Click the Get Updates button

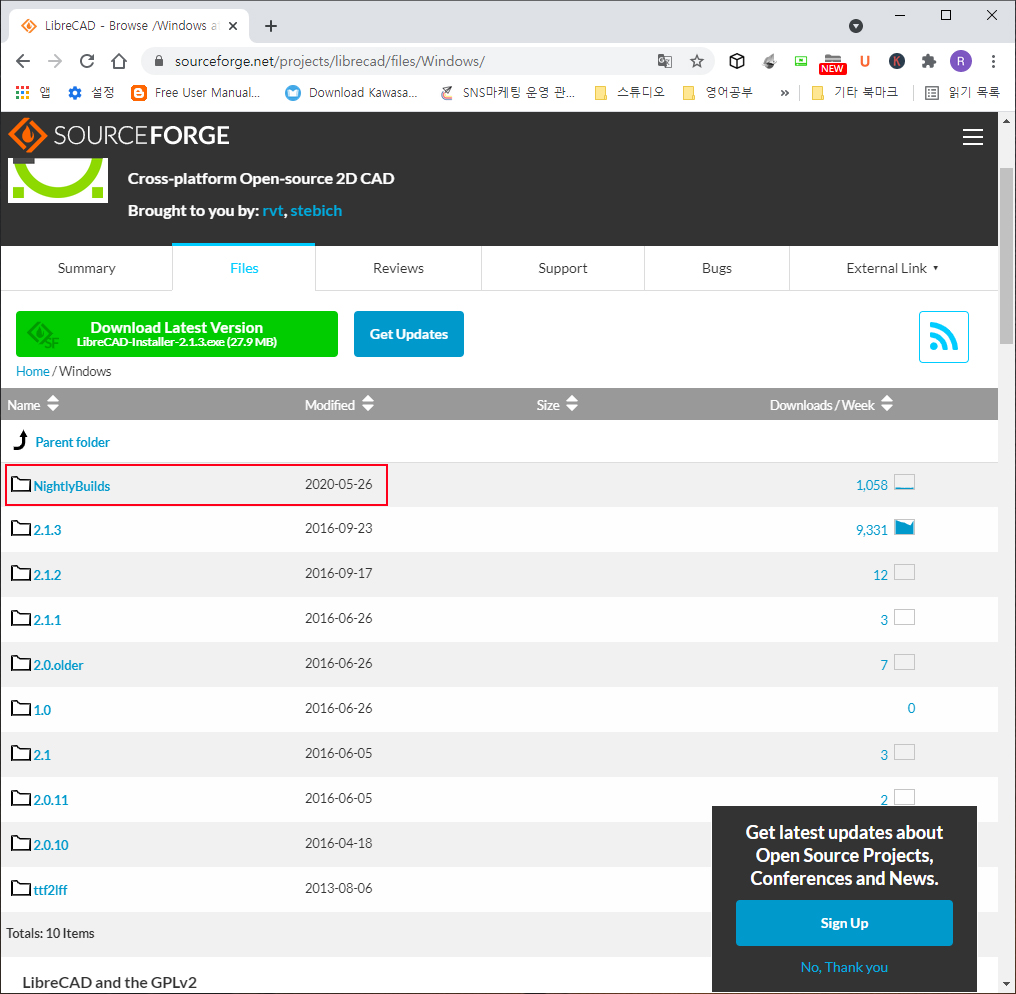click(x=409, y=334)
